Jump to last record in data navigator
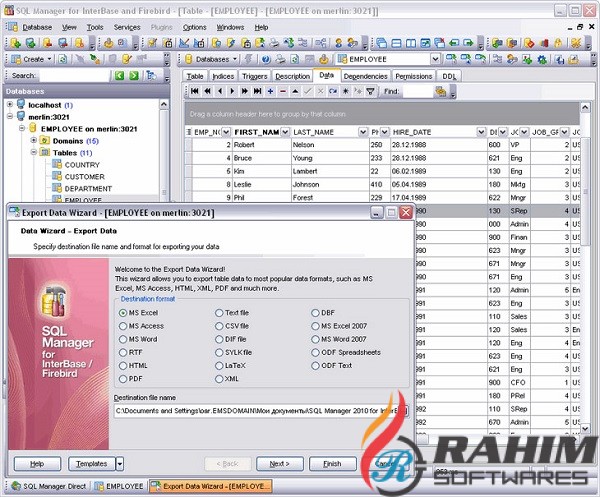Viewport: 600px width, 497px height. click(257, 91)
